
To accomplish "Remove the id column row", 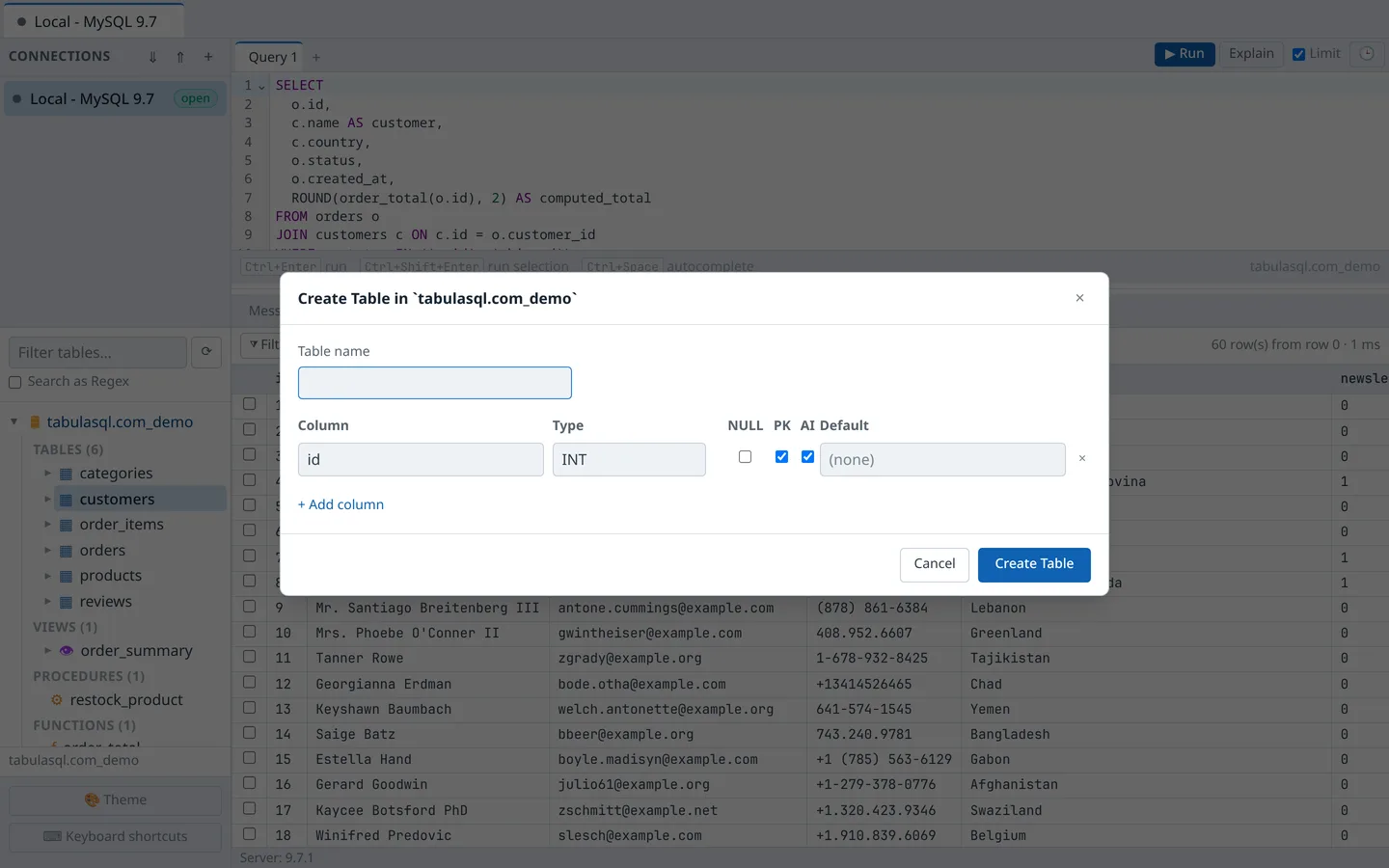I will pos(1082,459).
